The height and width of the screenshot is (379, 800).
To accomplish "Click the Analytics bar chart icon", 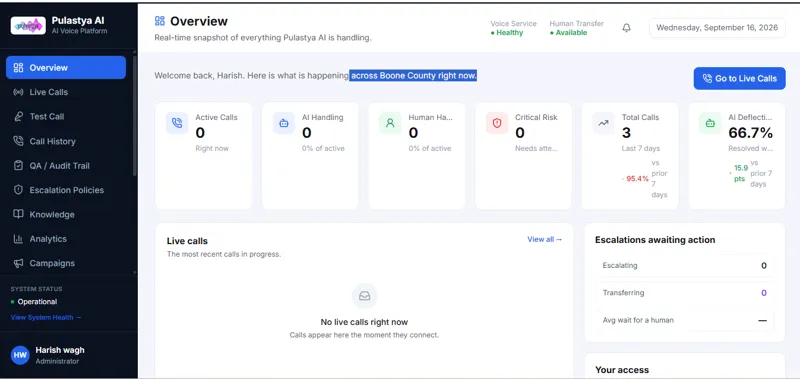I will coord(18,239).
